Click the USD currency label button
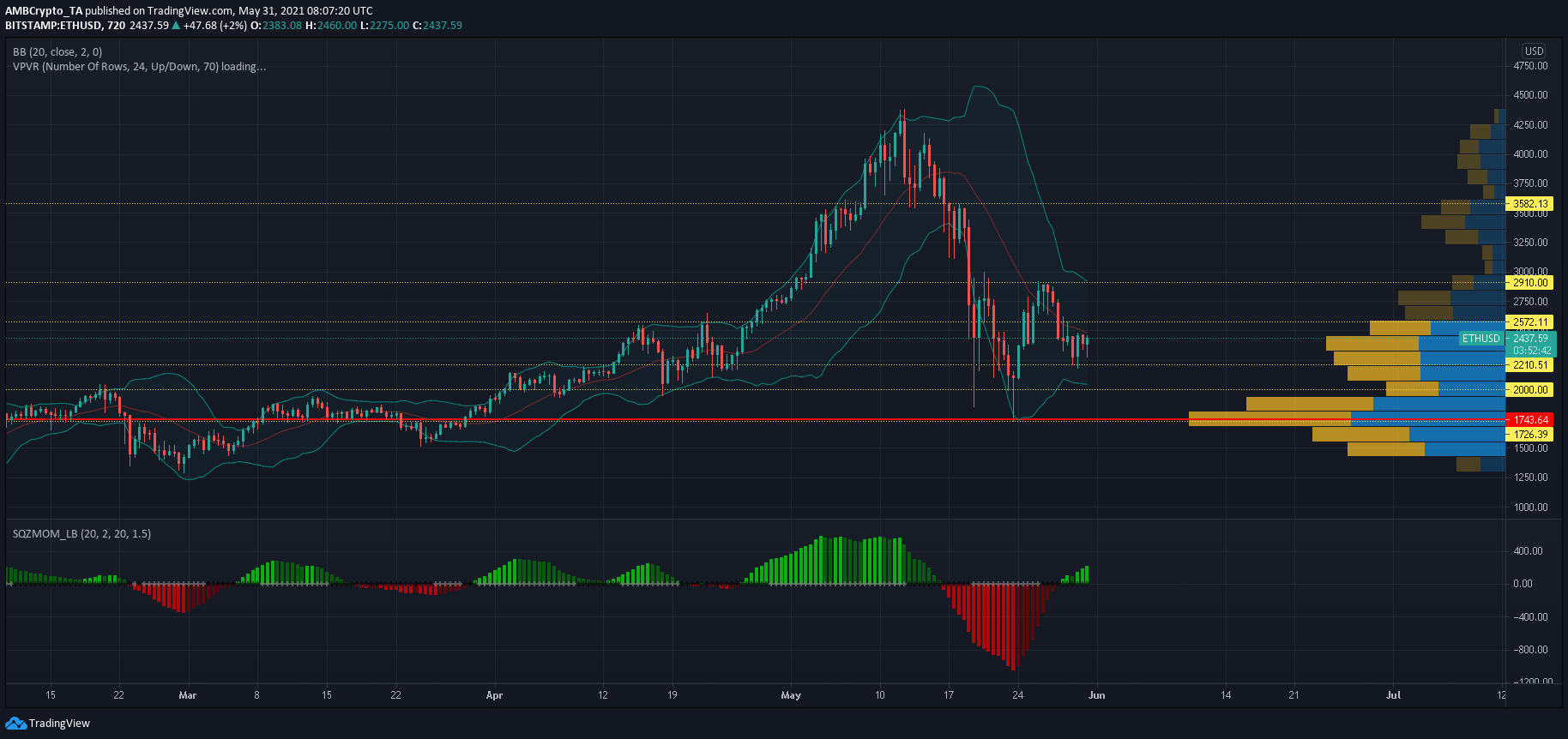Image resolution: width=1568 pixels, height=739 pixels. point(1534,51)
